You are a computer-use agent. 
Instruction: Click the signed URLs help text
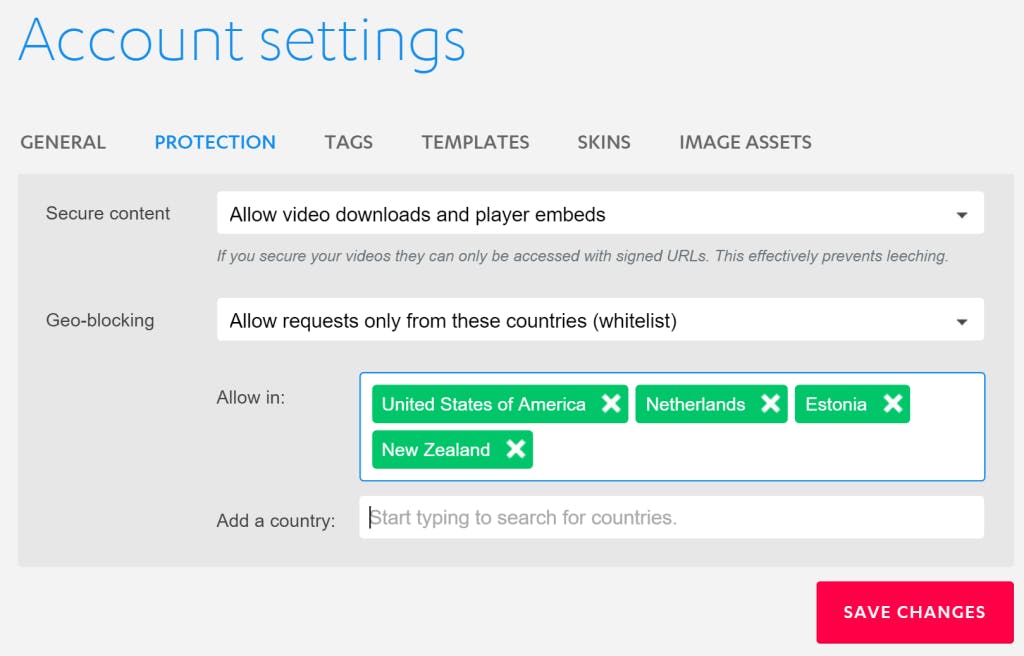(583, 256)
